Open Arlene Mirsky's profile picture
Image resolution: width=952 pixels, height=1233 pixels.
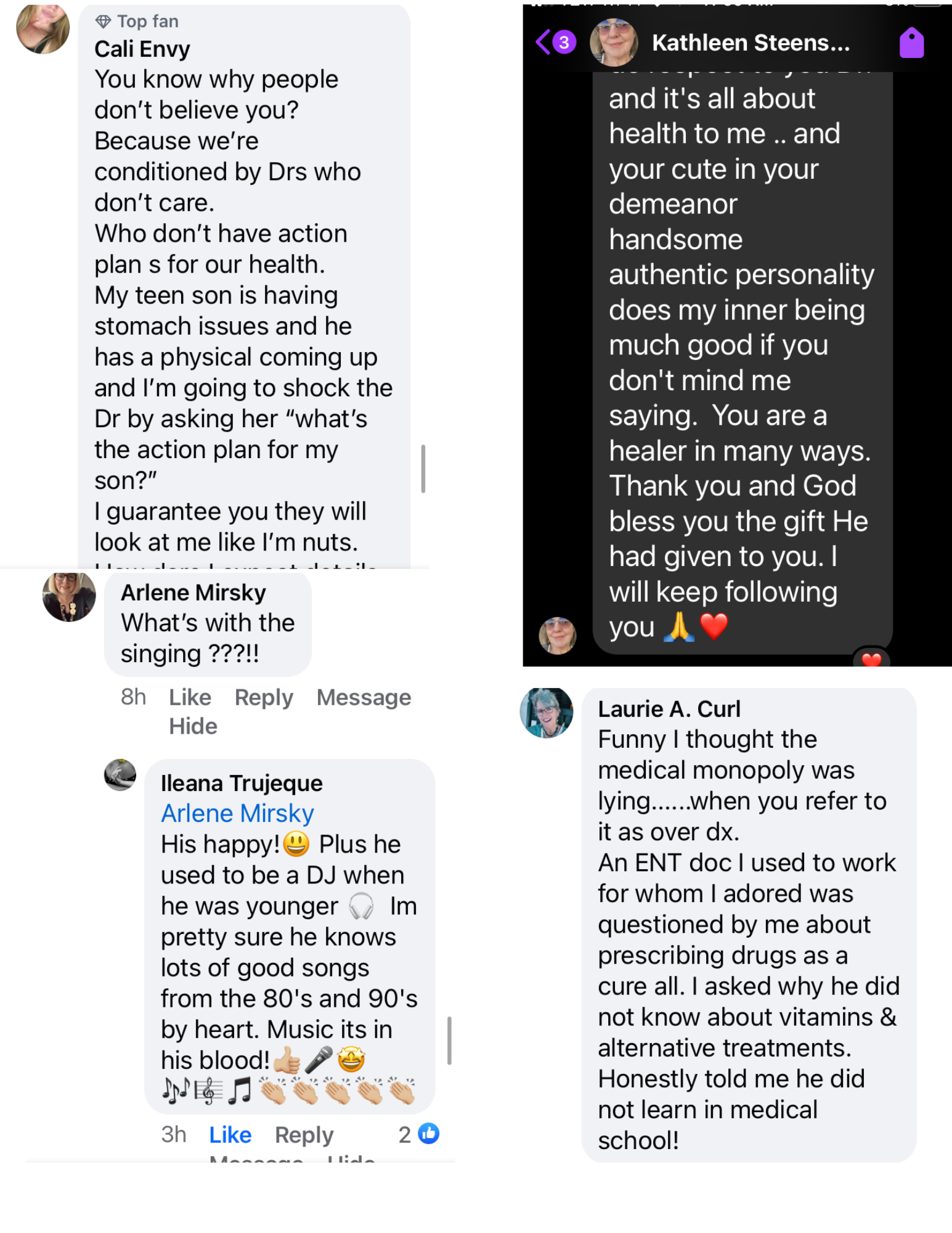tap(69, 597)
